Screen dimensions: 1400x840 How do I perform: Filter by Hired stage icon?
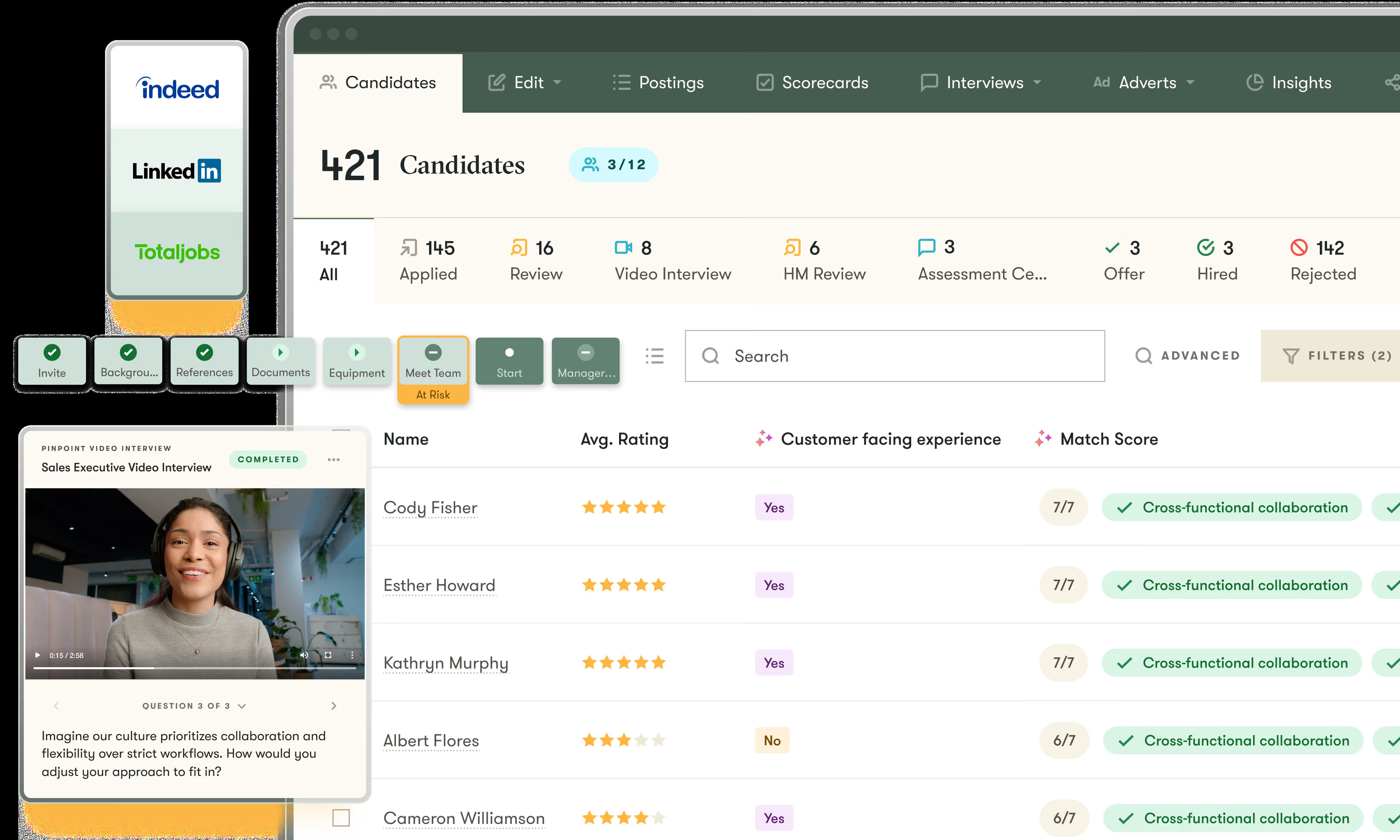[1206, 248]
